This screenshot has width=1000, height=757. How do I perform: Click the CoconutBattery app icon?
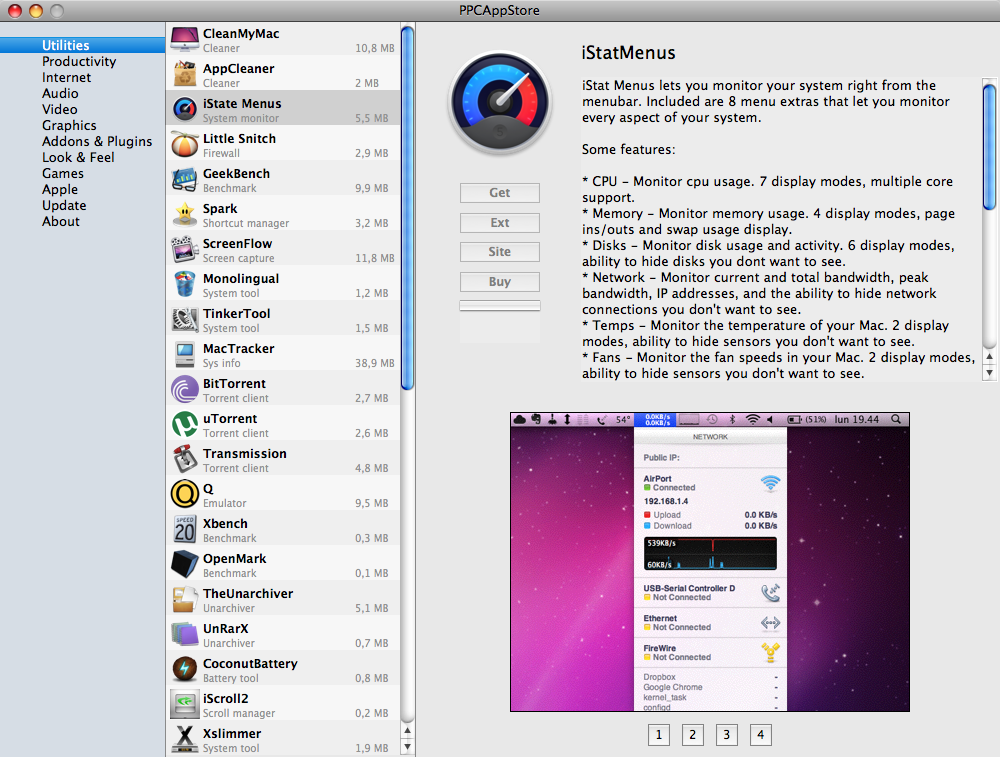[185, 670]
